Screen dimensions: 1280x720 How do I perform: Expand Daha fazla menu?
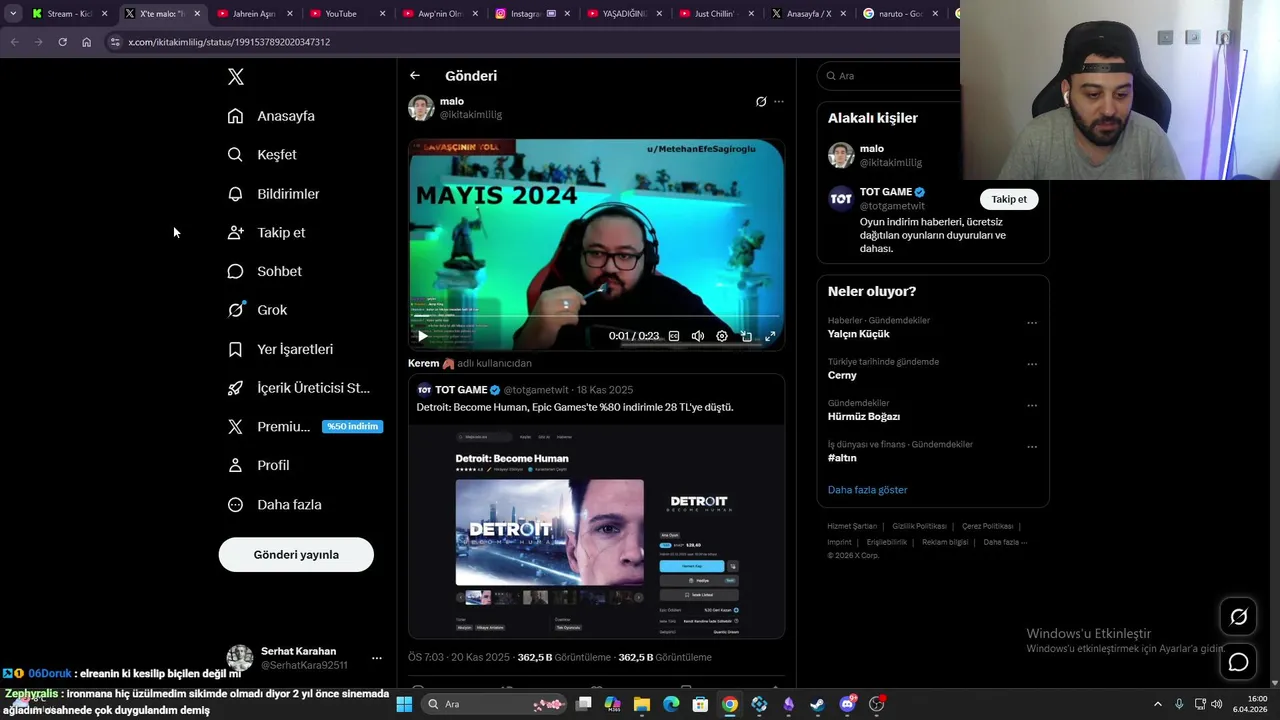point(274,505)
